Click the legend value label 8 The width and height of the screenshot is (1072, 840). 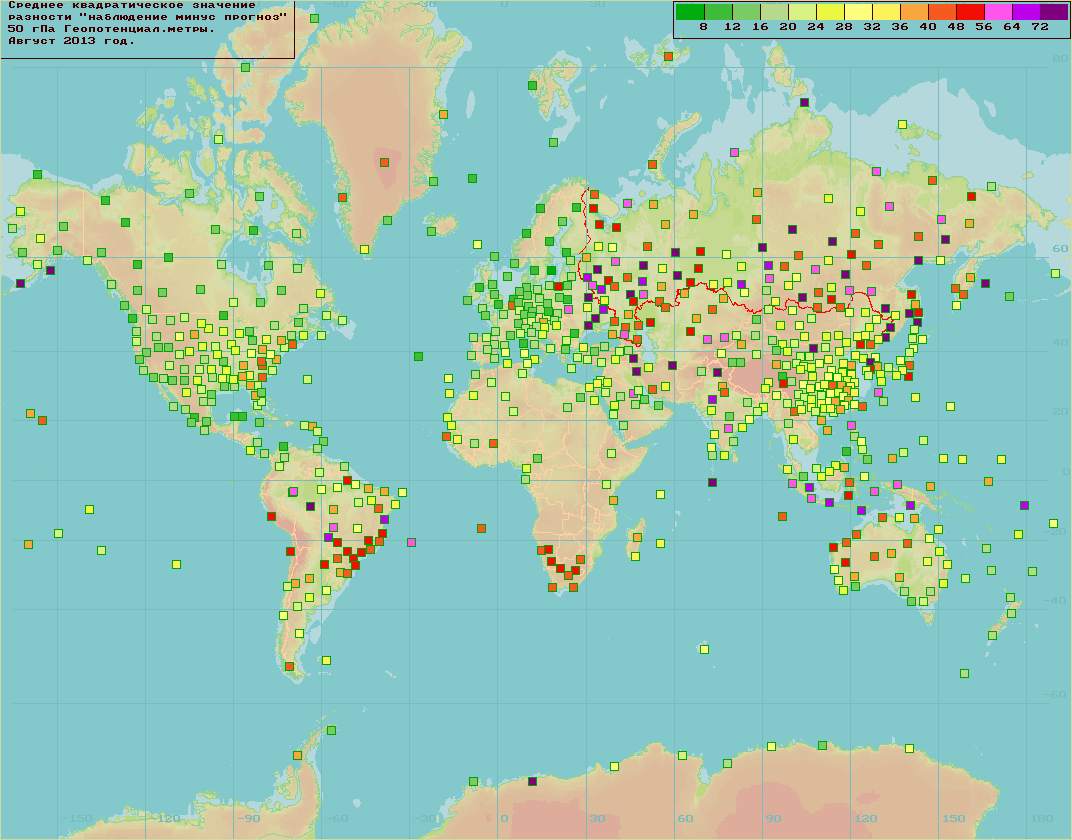tap(704, 27)
